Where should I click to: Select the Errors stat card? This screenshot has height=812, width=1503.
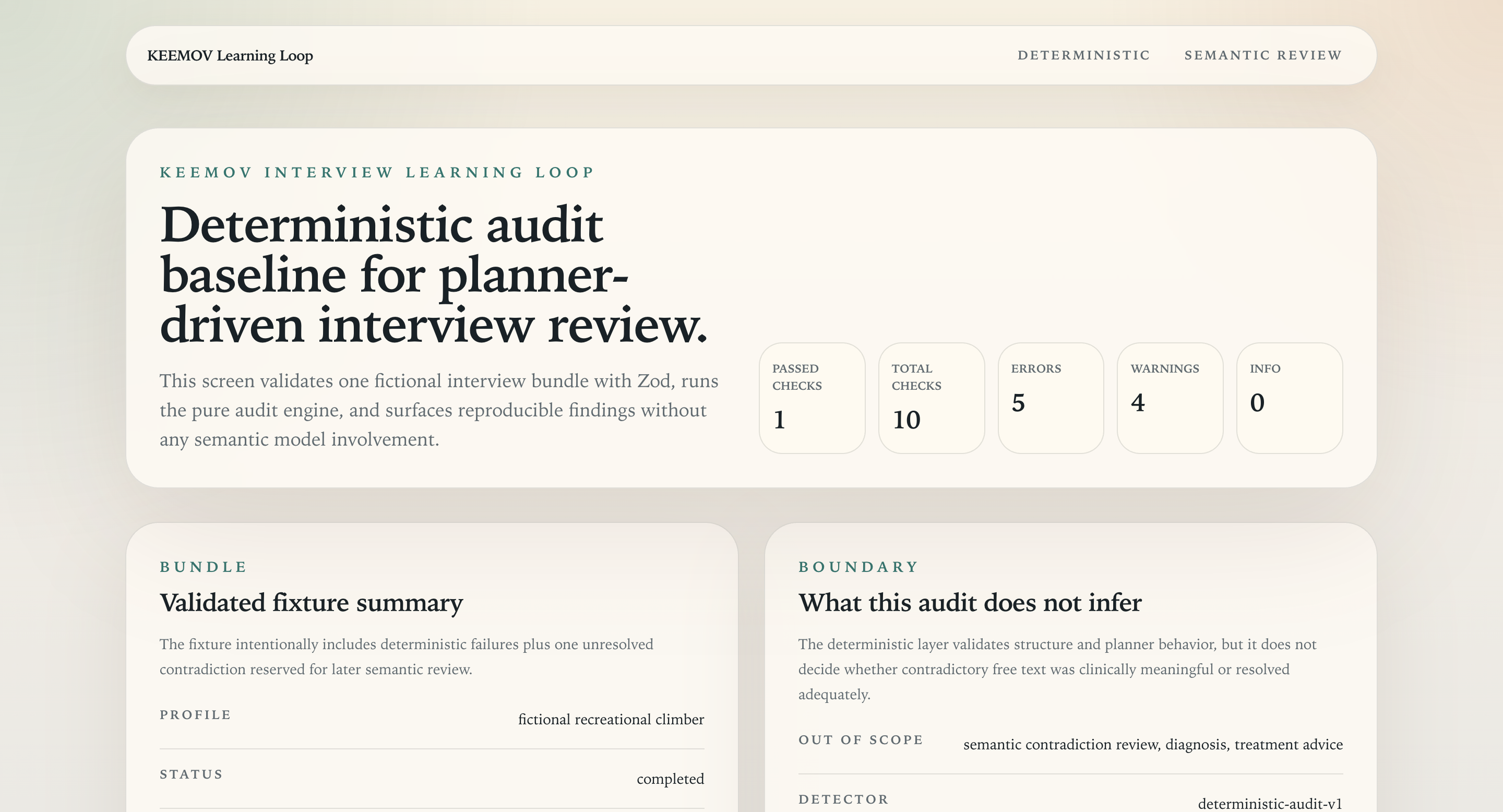click(x=1050, y=398)
